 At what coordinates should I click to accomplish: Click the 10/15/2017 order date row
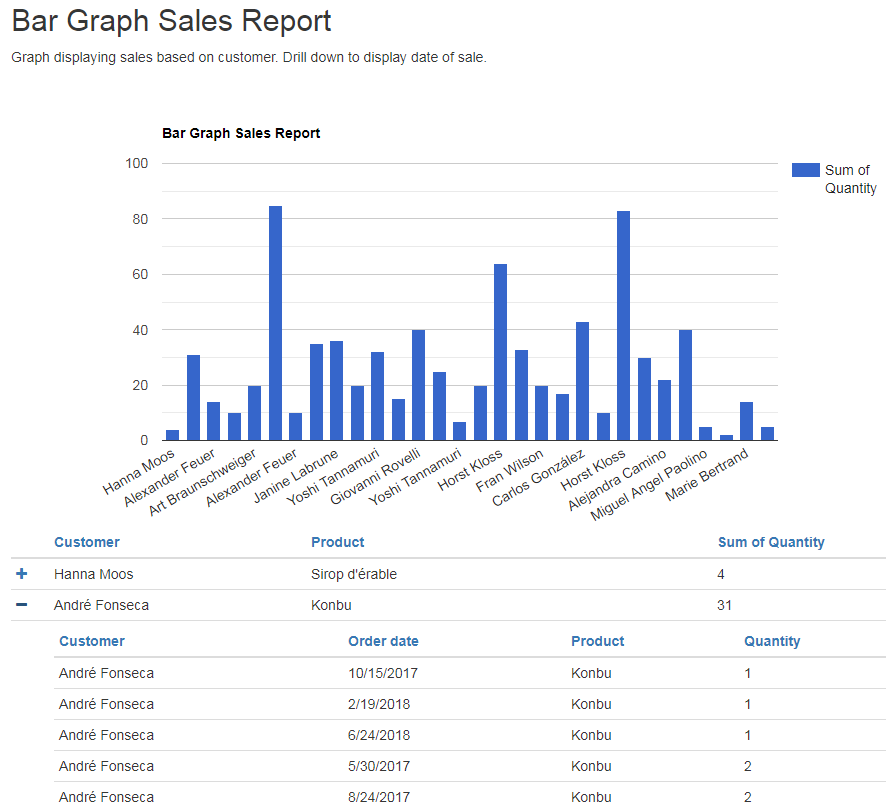(376, 672)
